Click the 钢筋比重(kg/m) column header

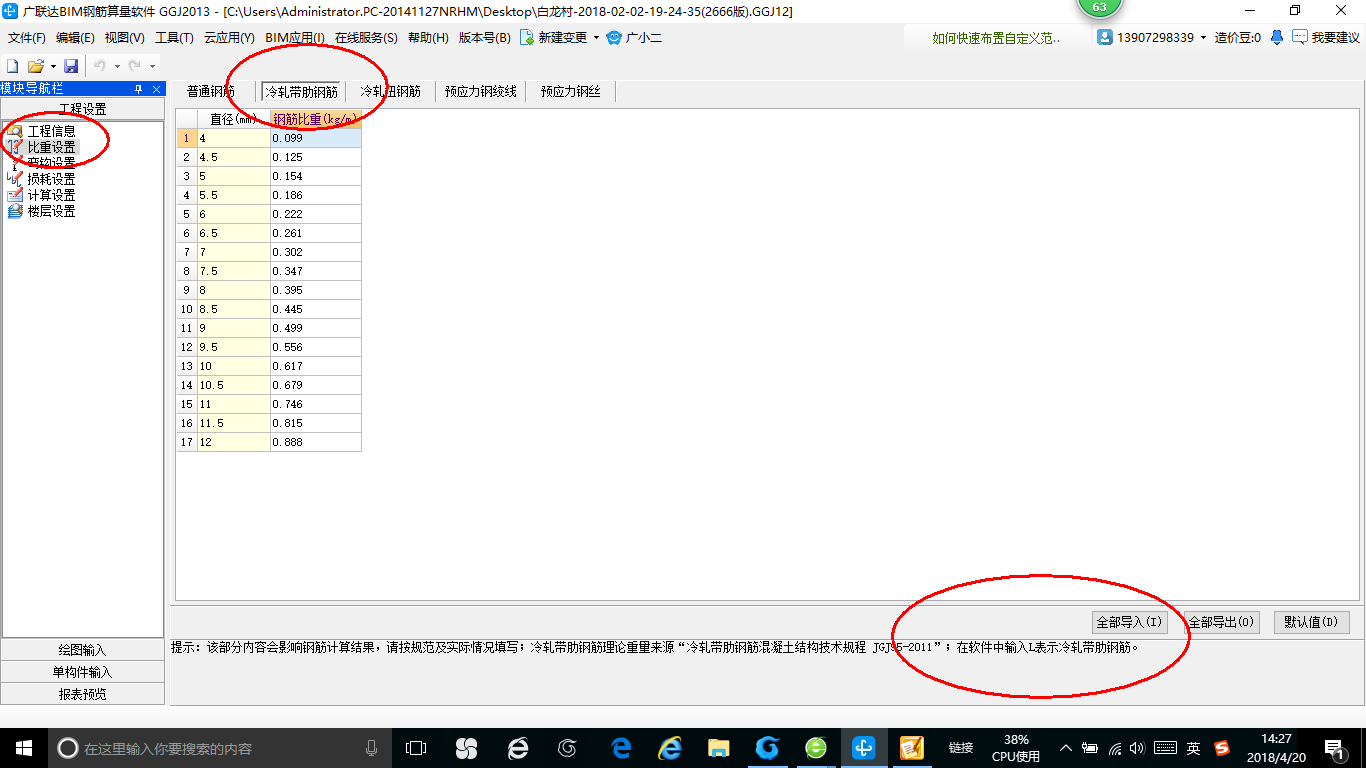point(316,119)
